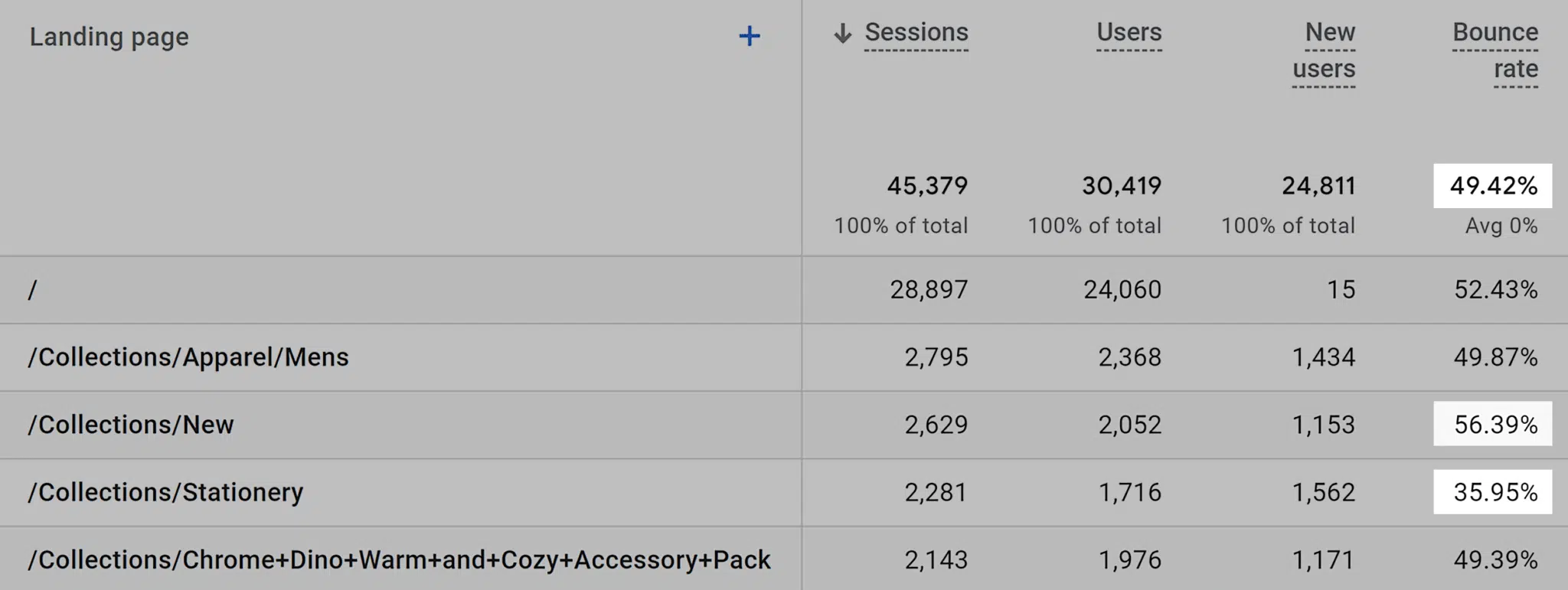Screen dimensions: 1568x590
Task: Sort data by the Users column header
Action: pos(1128,33)
